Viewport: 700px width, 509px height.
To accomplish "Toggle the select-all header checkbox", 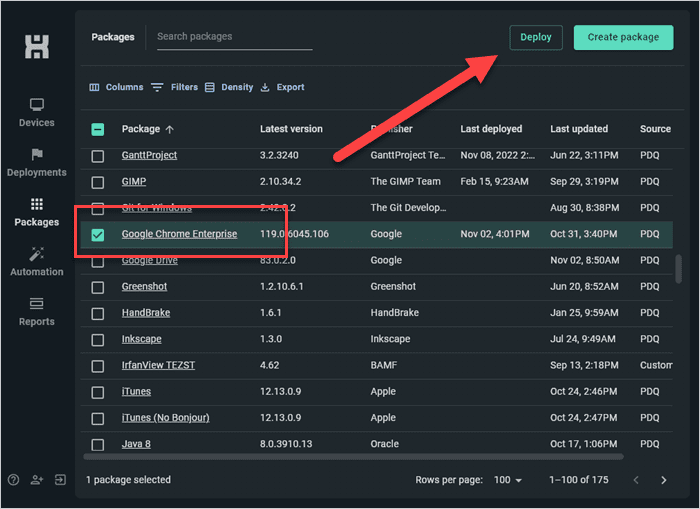I will coord(98,129).
